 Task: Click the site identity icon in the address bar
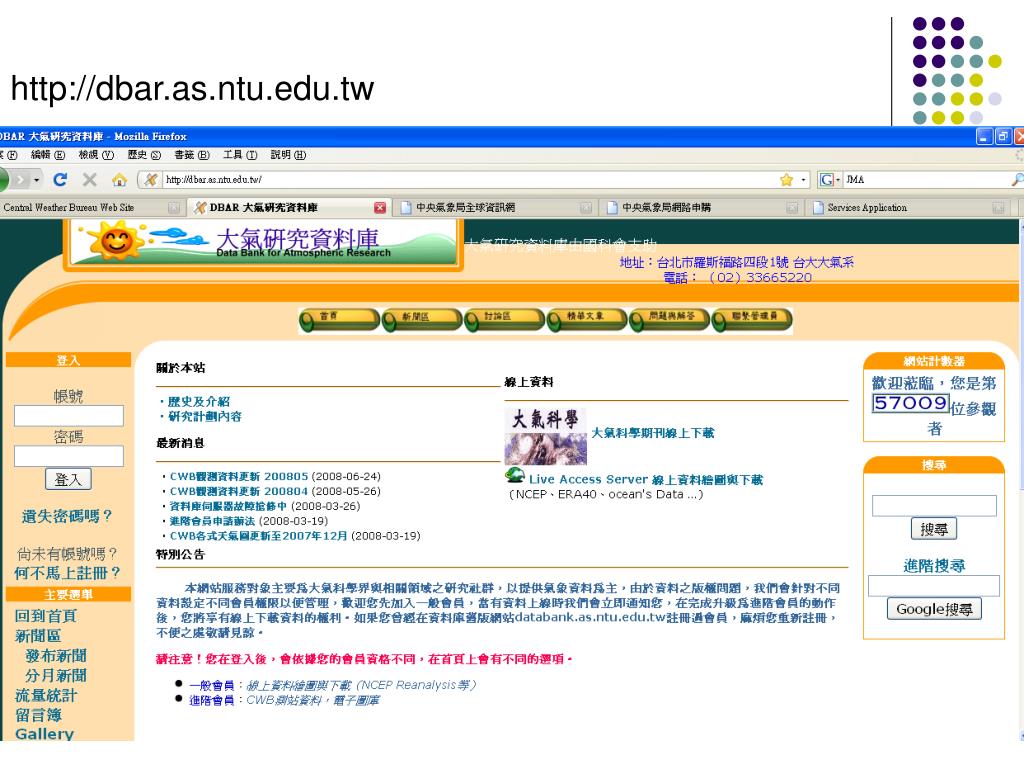(150, 180)
